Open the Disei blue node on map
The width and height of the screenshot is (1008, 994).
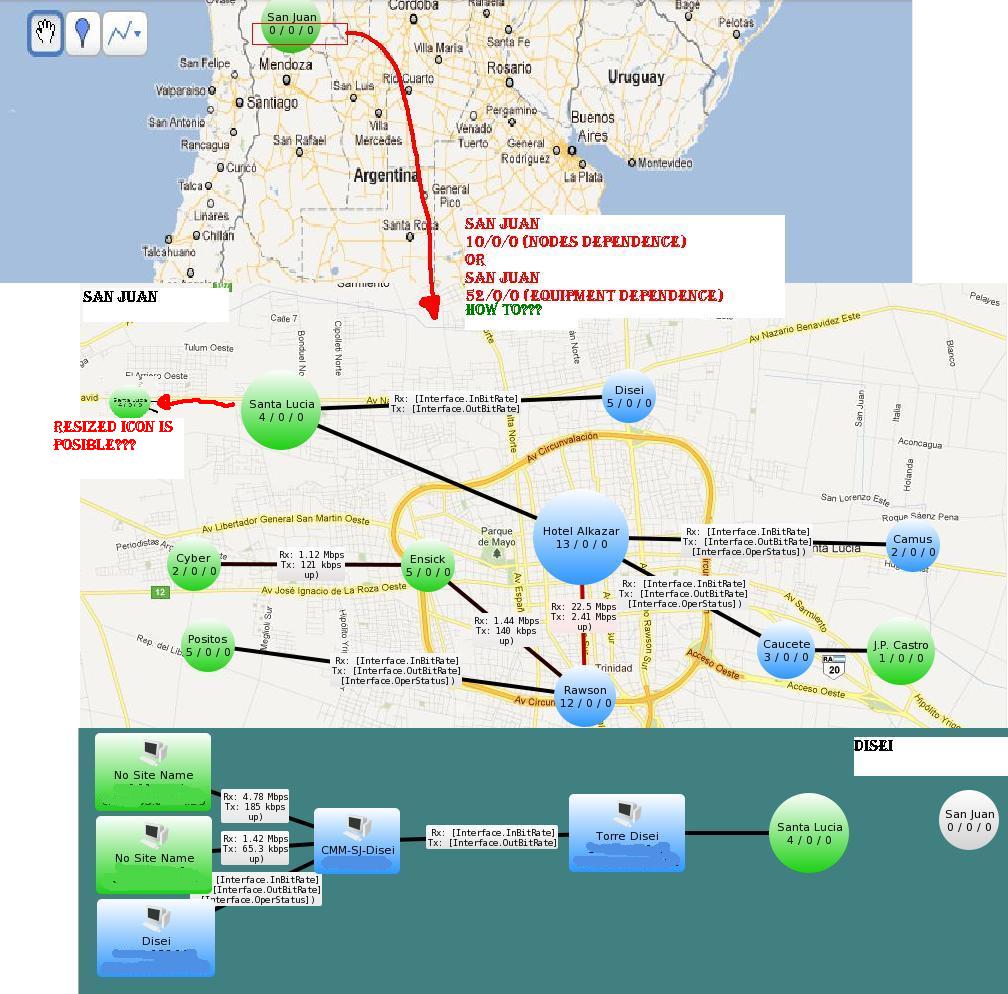[x=629, y=397]
